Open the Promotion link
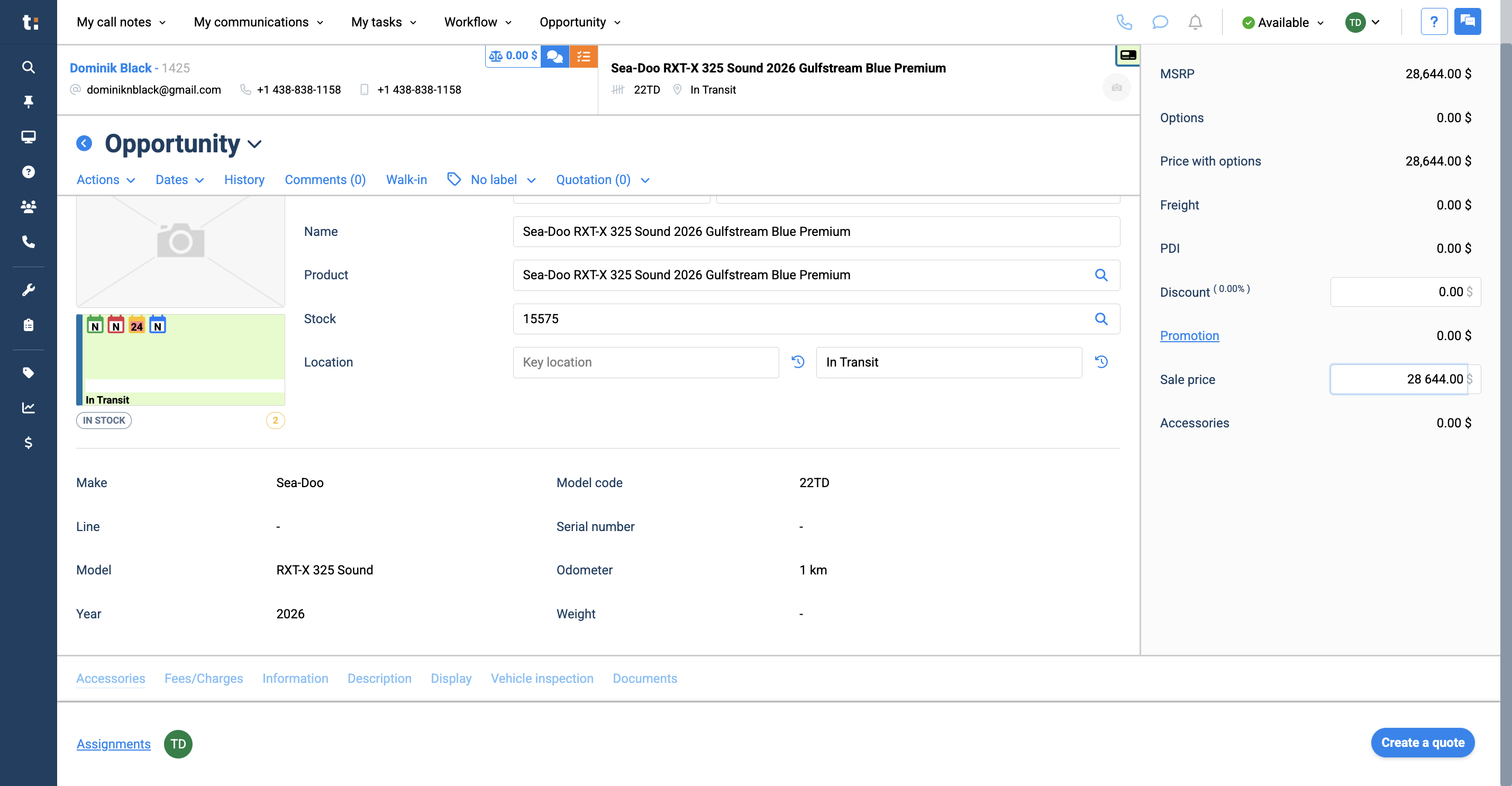 pyautogui.click(x=1189, y=336)
